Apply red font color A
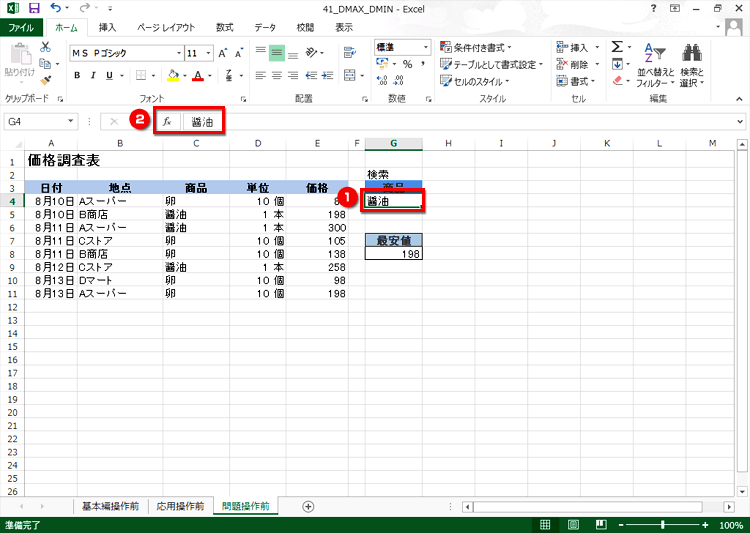 (198, 76)
